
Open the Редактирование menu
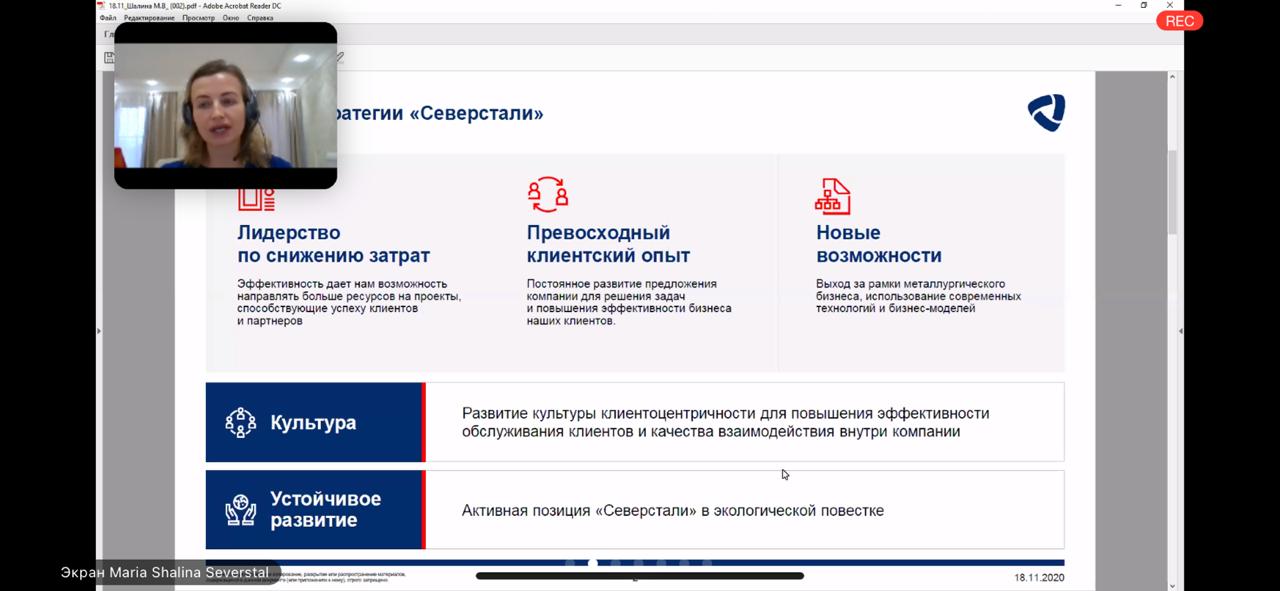(x=150, y=18)
